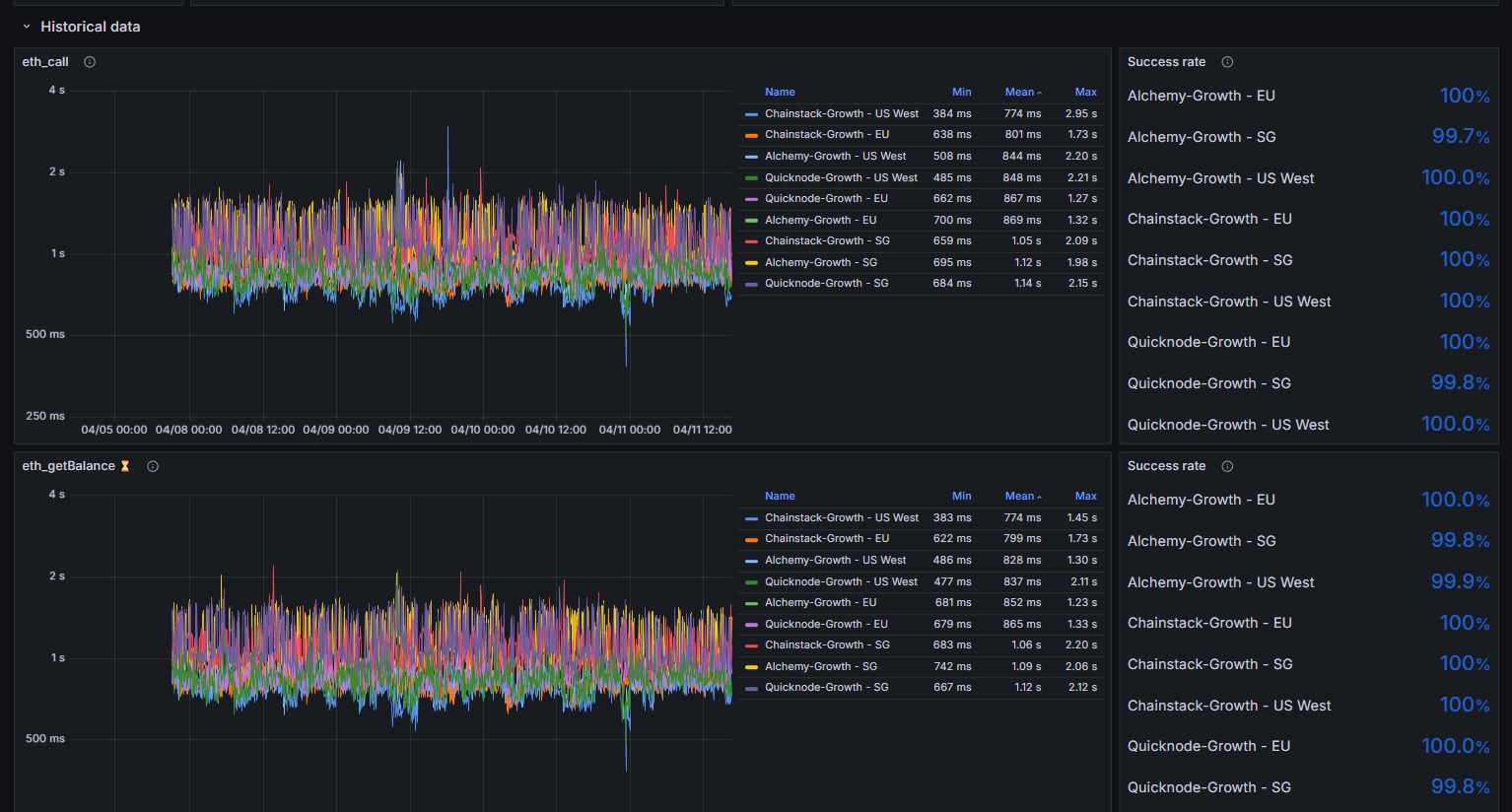Click Quicknode-Growth - EU row in lower Success rate
Viewport: 1512px width, 812px height.
[x=1309, y=746]
